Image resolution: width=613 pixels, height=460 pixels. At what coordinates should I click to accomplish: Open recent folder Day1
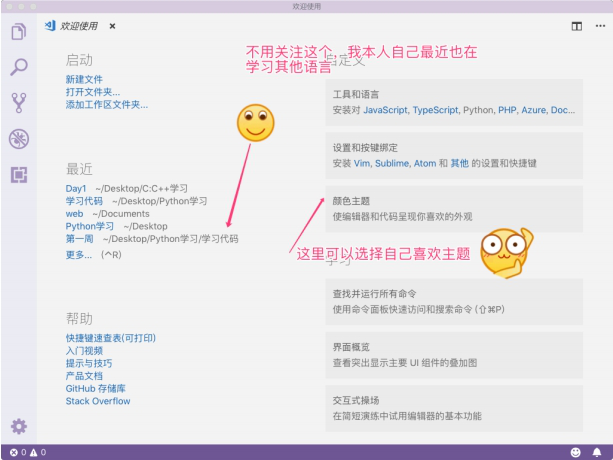pos(76,188)
